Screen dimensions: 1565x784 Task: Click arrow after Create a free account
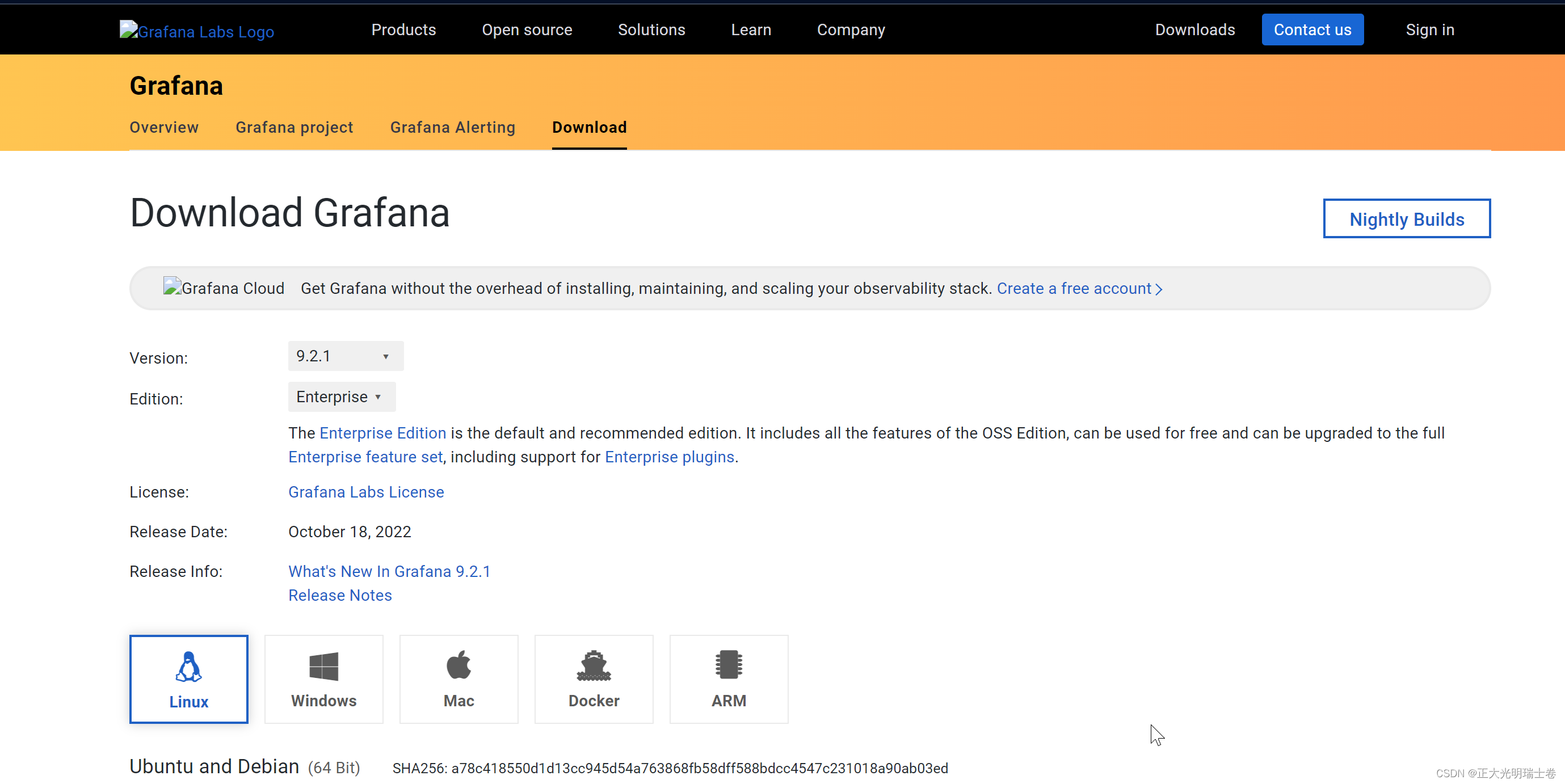[x=1159, y=289]
